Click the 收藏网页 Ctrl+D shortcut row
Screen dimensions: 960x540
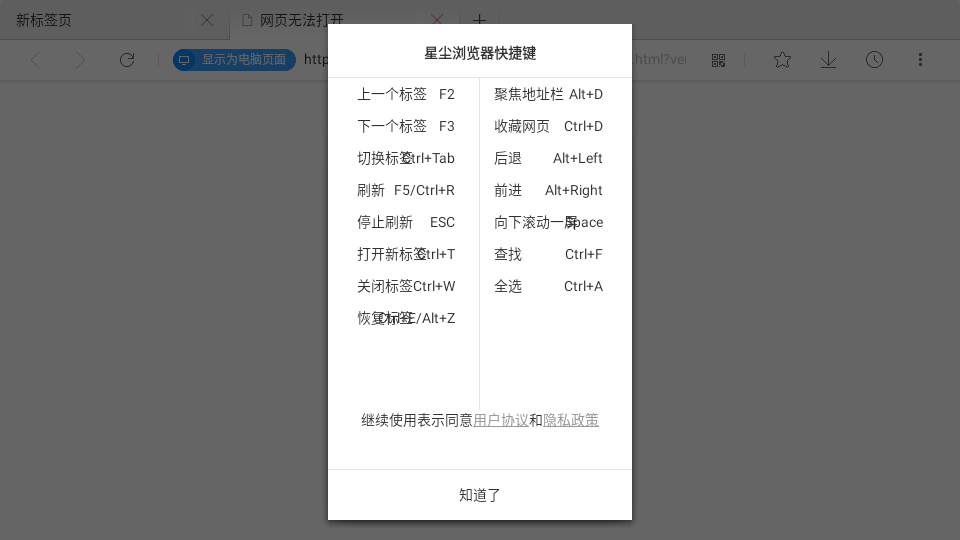pos(549,126)
